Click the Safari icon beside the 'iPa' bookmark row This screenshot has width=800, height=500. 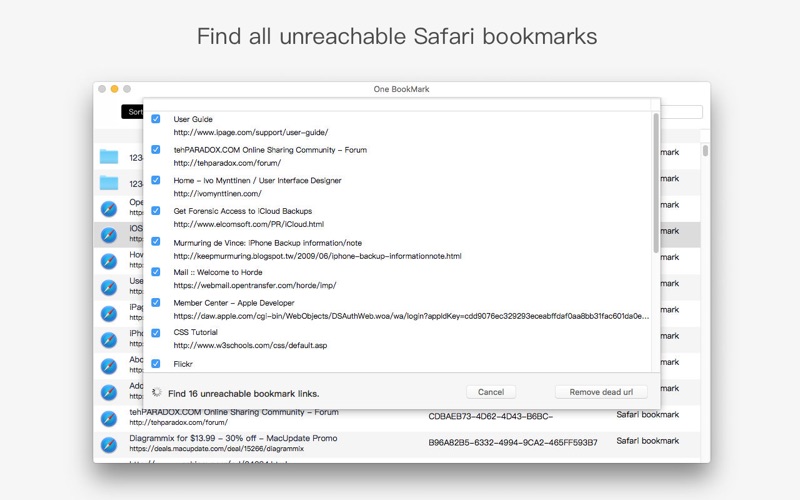click(109, 314)
